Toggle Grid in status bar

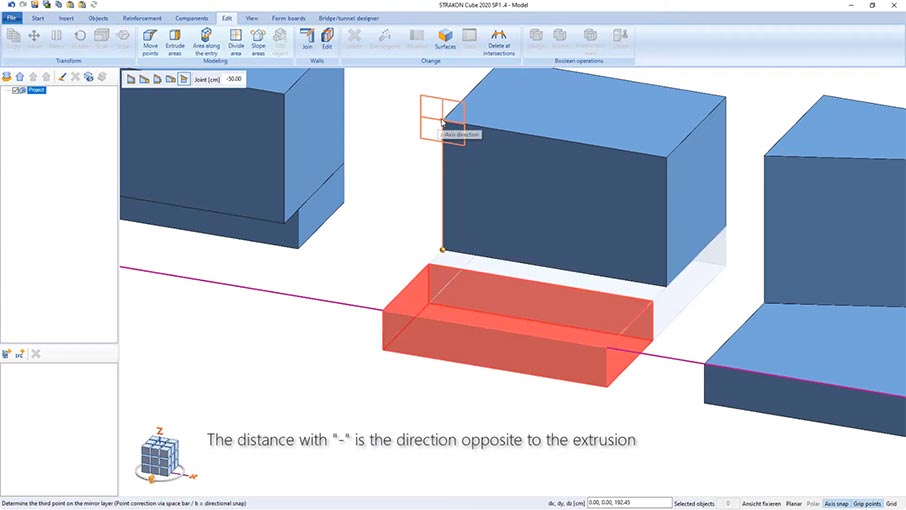tap(891, 504)
